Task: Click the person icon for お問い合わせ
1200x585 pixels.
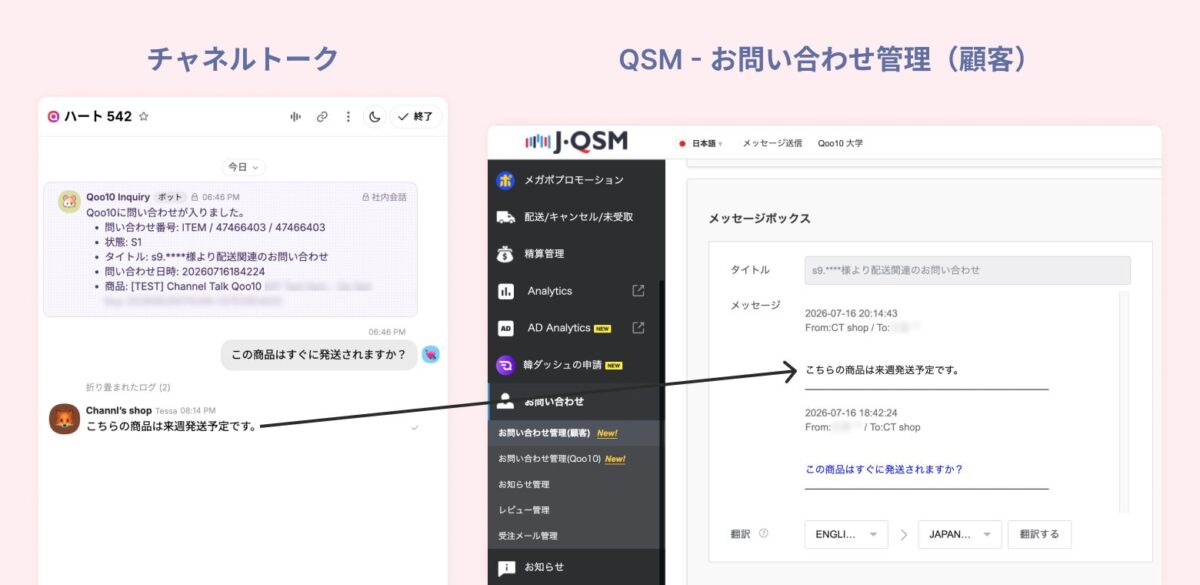Action: pyautogui.click(x=506, y=402)
